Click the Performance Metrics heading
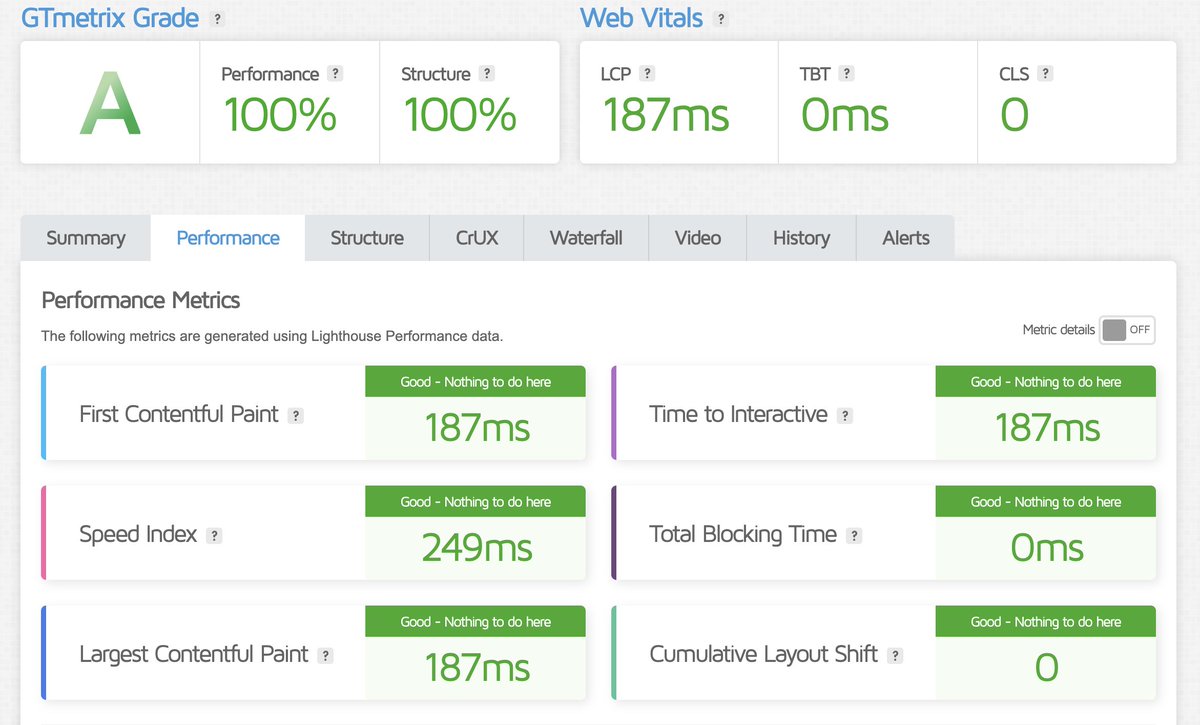 pyautogui.click(x=141, y=300)
